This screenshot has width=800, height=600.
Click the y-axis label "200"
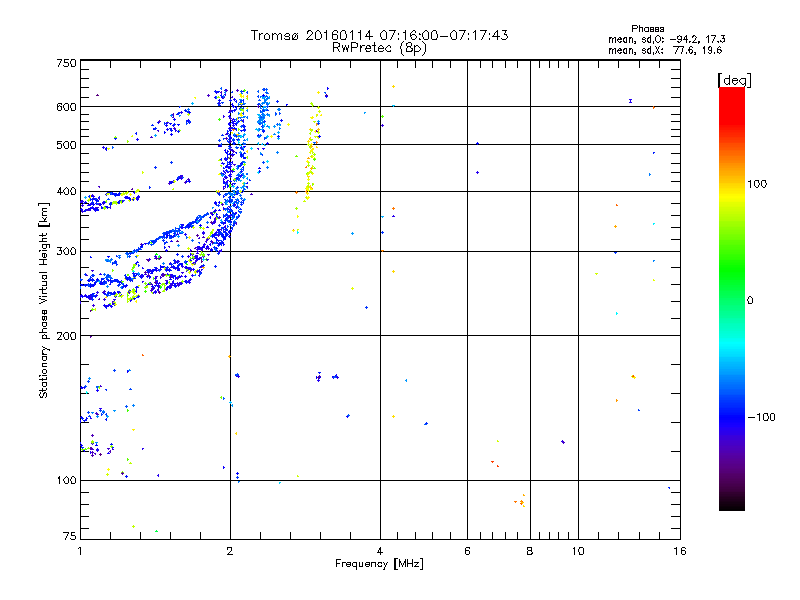click(x=66, y=336)
